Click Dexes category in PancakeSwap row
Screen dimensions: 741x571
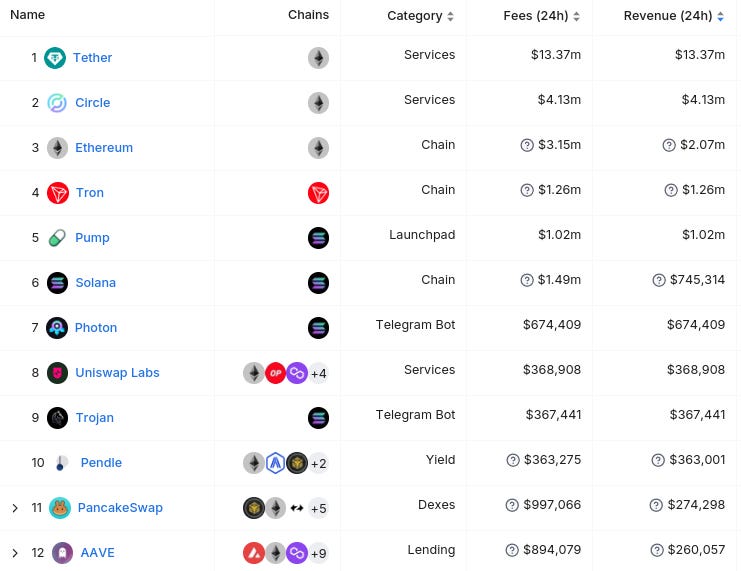coord(436,505)
